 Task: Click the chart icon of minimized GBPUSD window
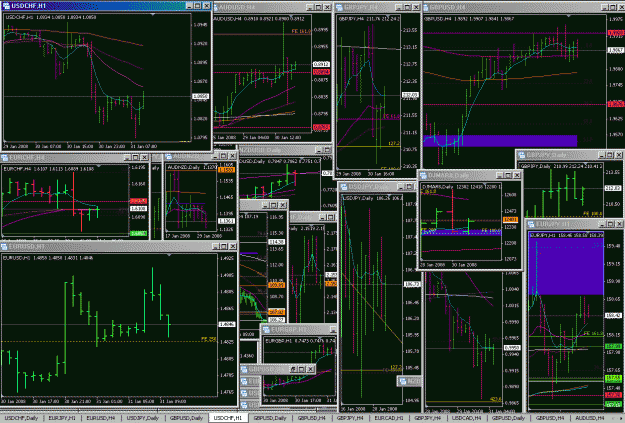tap(244, 370)
